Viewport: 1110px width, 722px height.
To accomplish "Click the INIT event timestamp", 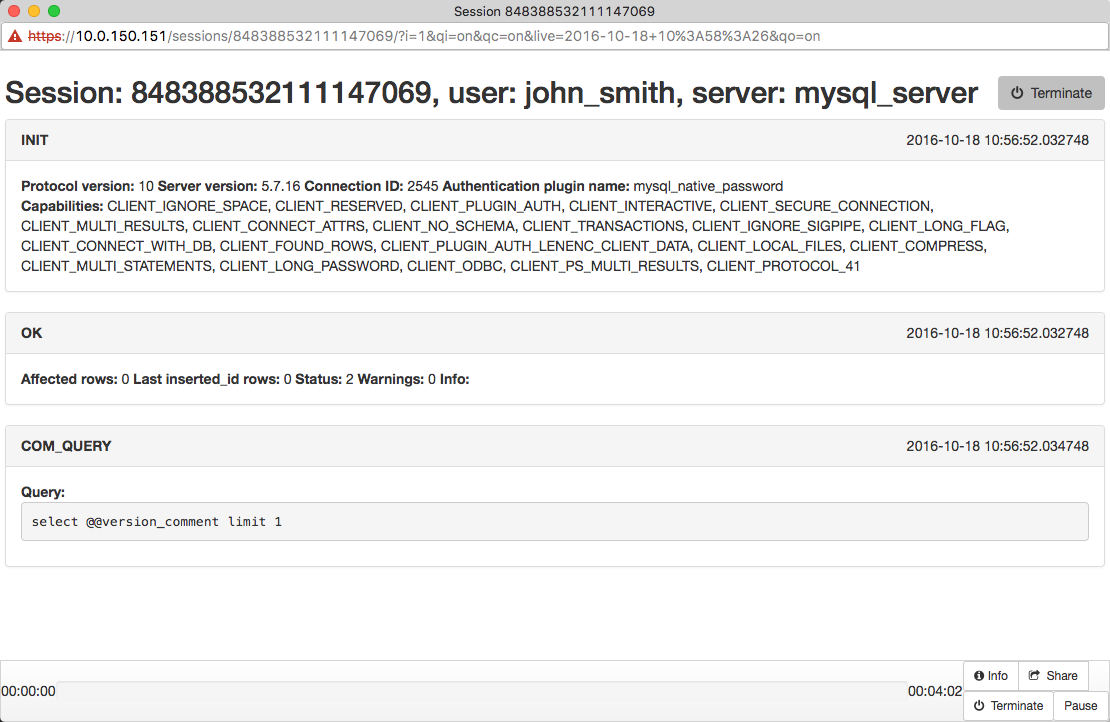I will pyautogui.click(x=997, y=140).
